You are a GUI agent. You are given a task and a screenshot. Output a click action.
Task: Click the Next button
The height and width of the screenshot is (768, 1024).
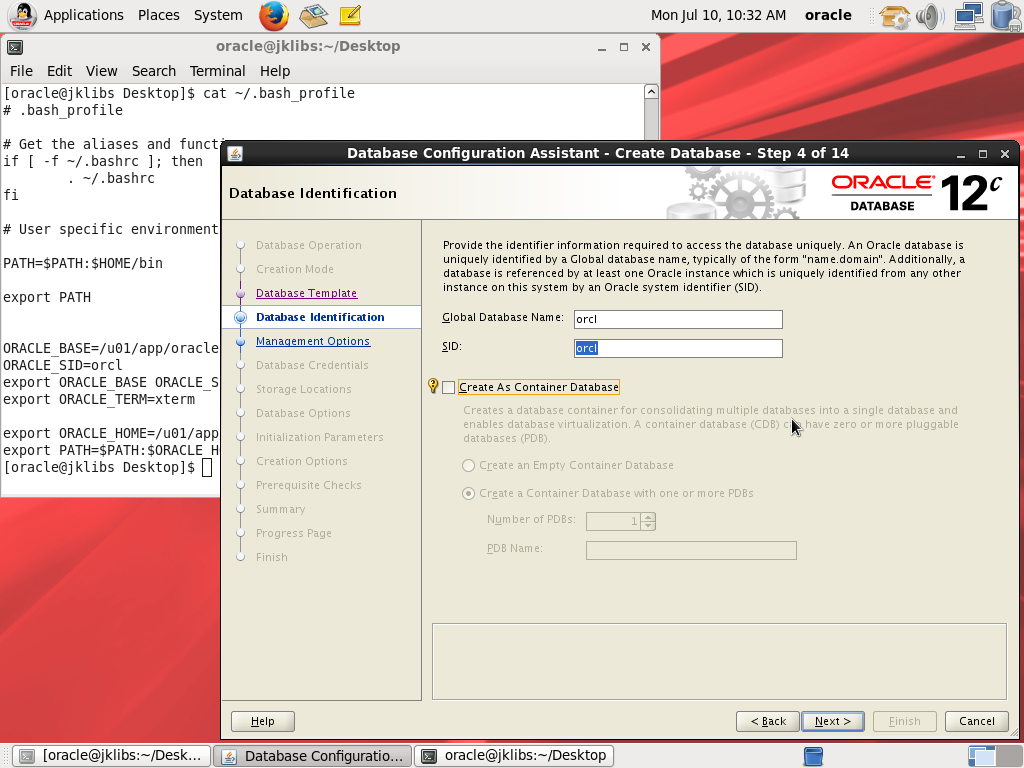tap(832, 721)
